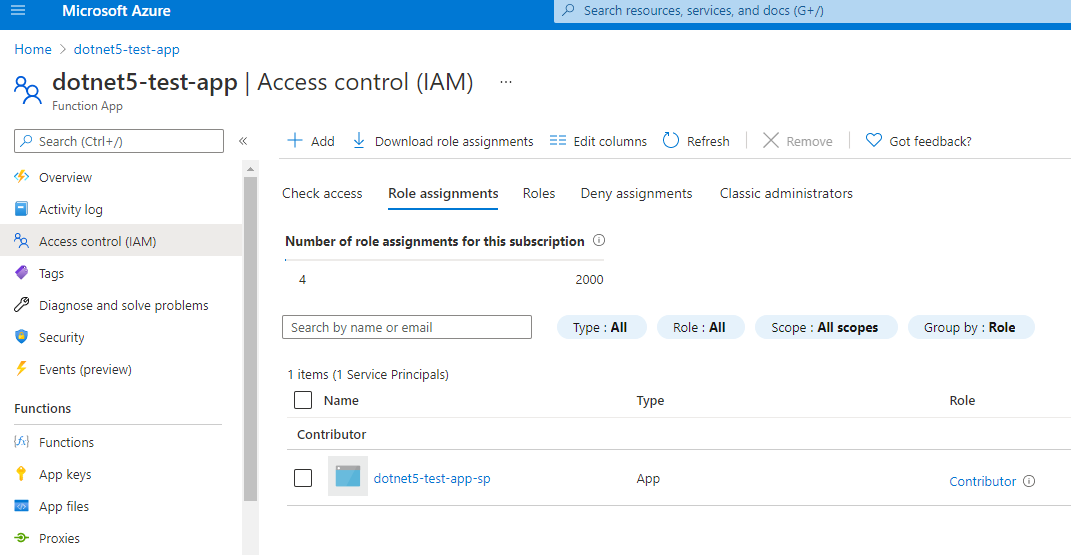Click the feedback heart icon
The image size is (1071, 555).
pyautogui.click(x=874, y=140)
